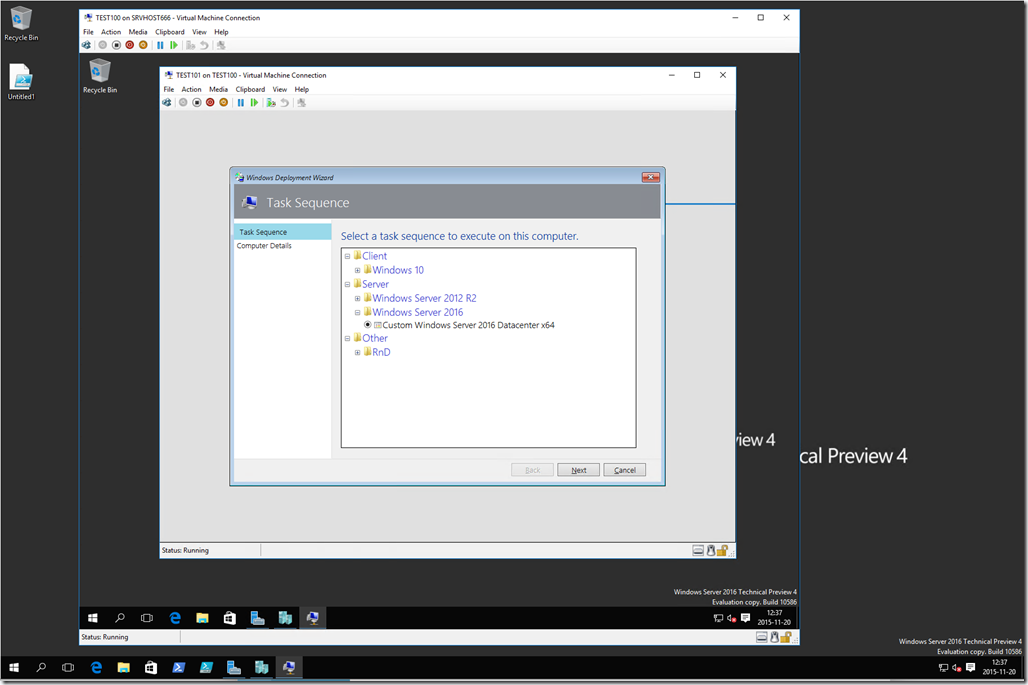
Task: Collapse the Server task sequence group
Action: coord(346,284)
